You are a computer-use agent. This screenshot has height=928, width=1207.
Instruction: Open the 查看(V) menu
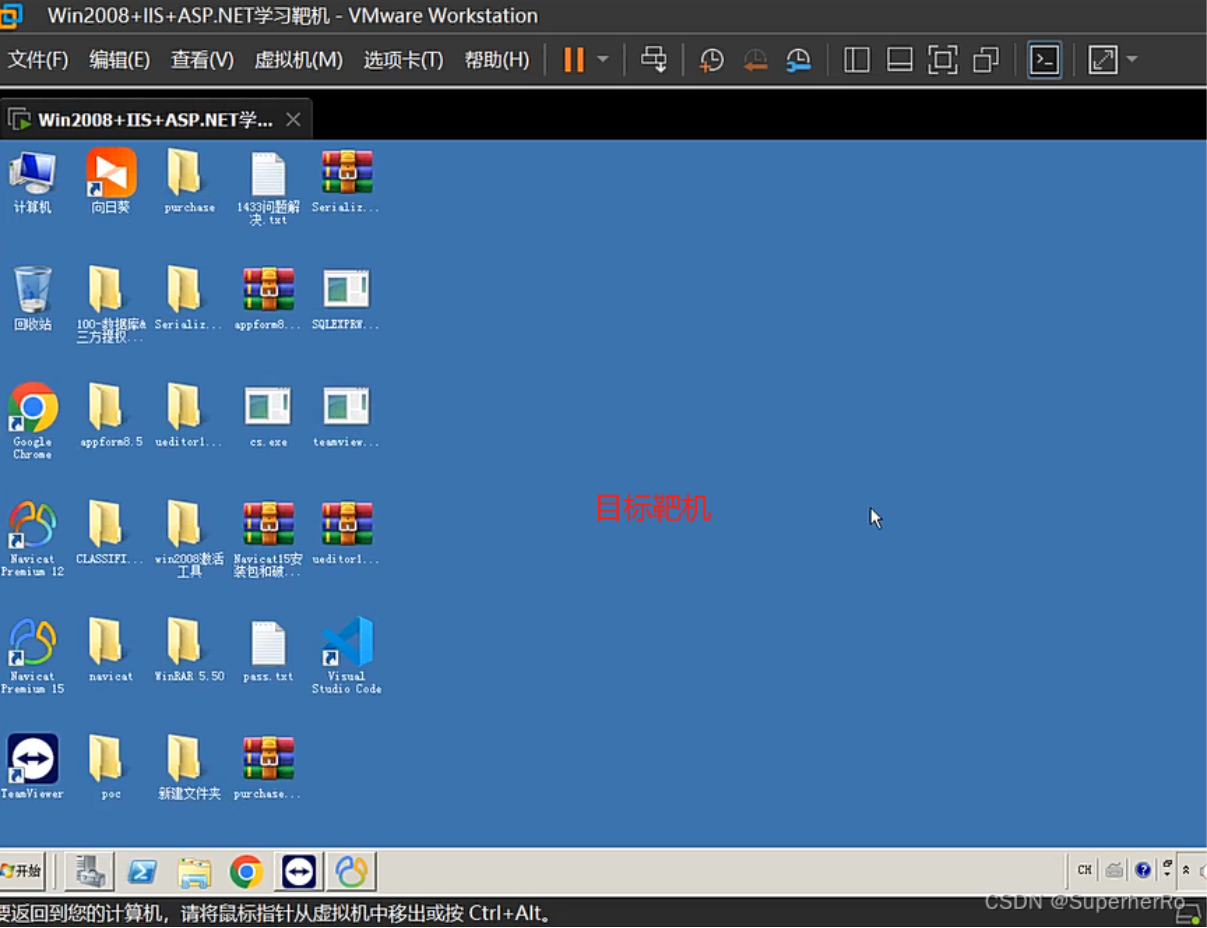pos(202,60)
